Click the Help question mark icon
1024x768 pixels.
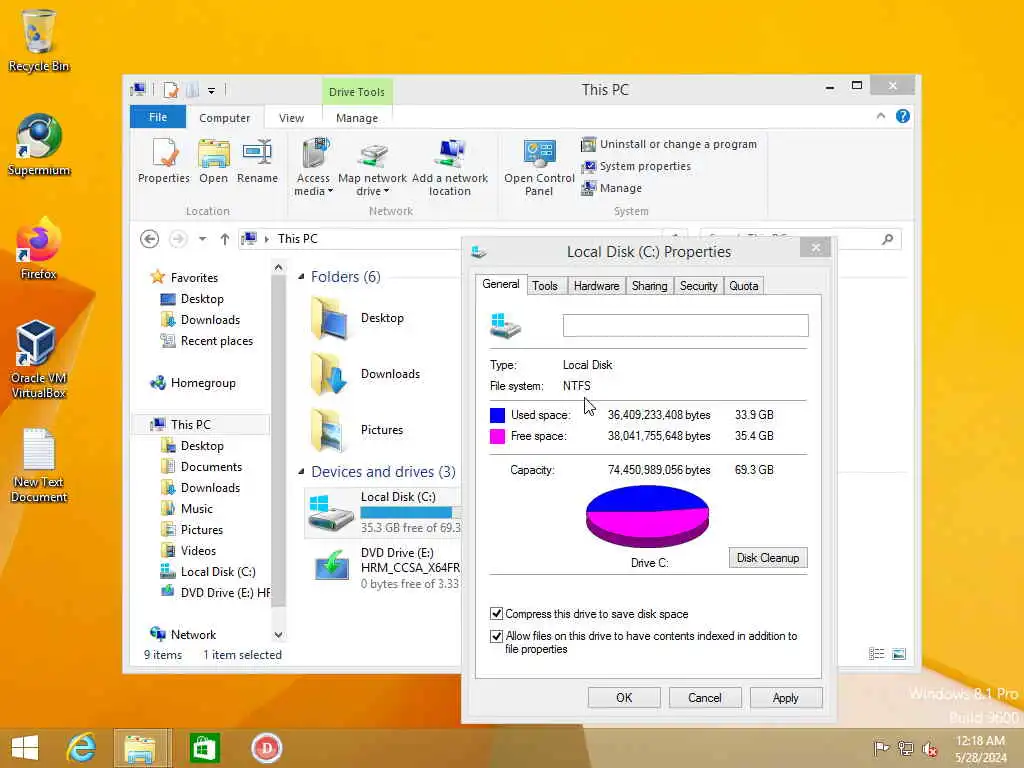pos(903,116)
